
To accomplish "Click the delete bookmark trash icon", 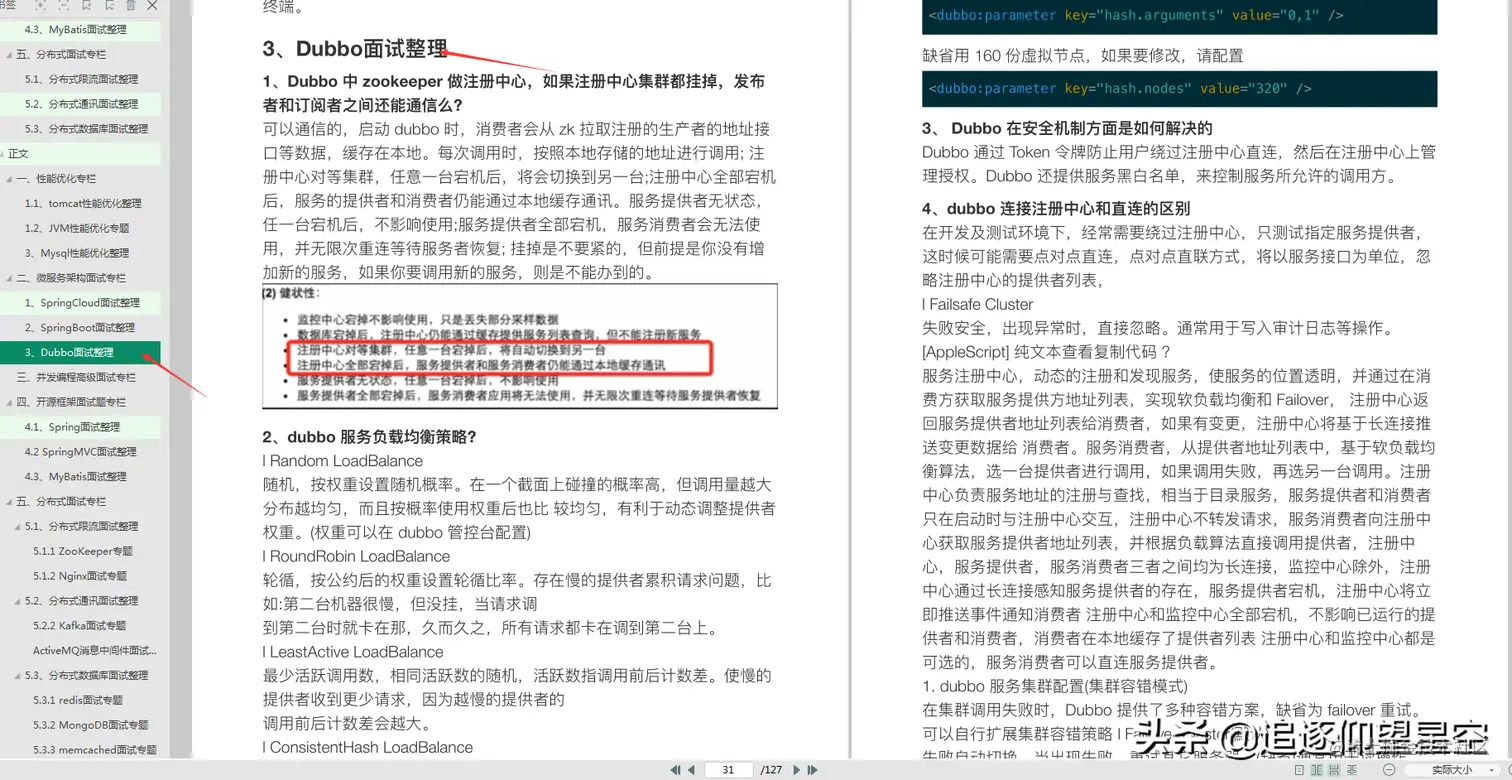I will click(x=130, y=6).
